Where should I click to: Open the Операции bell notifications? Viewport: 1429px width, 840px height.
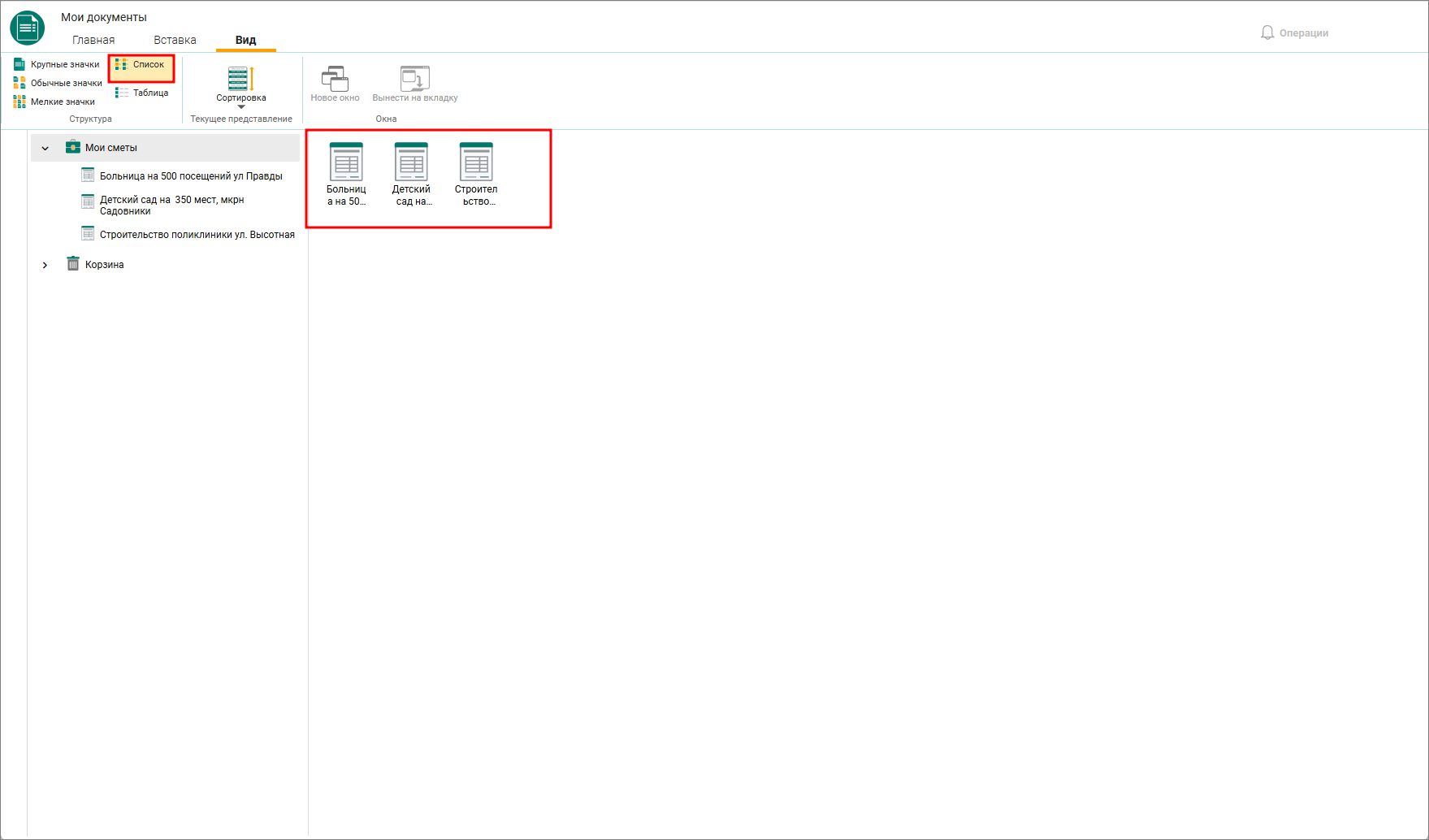click(1294, 32)
